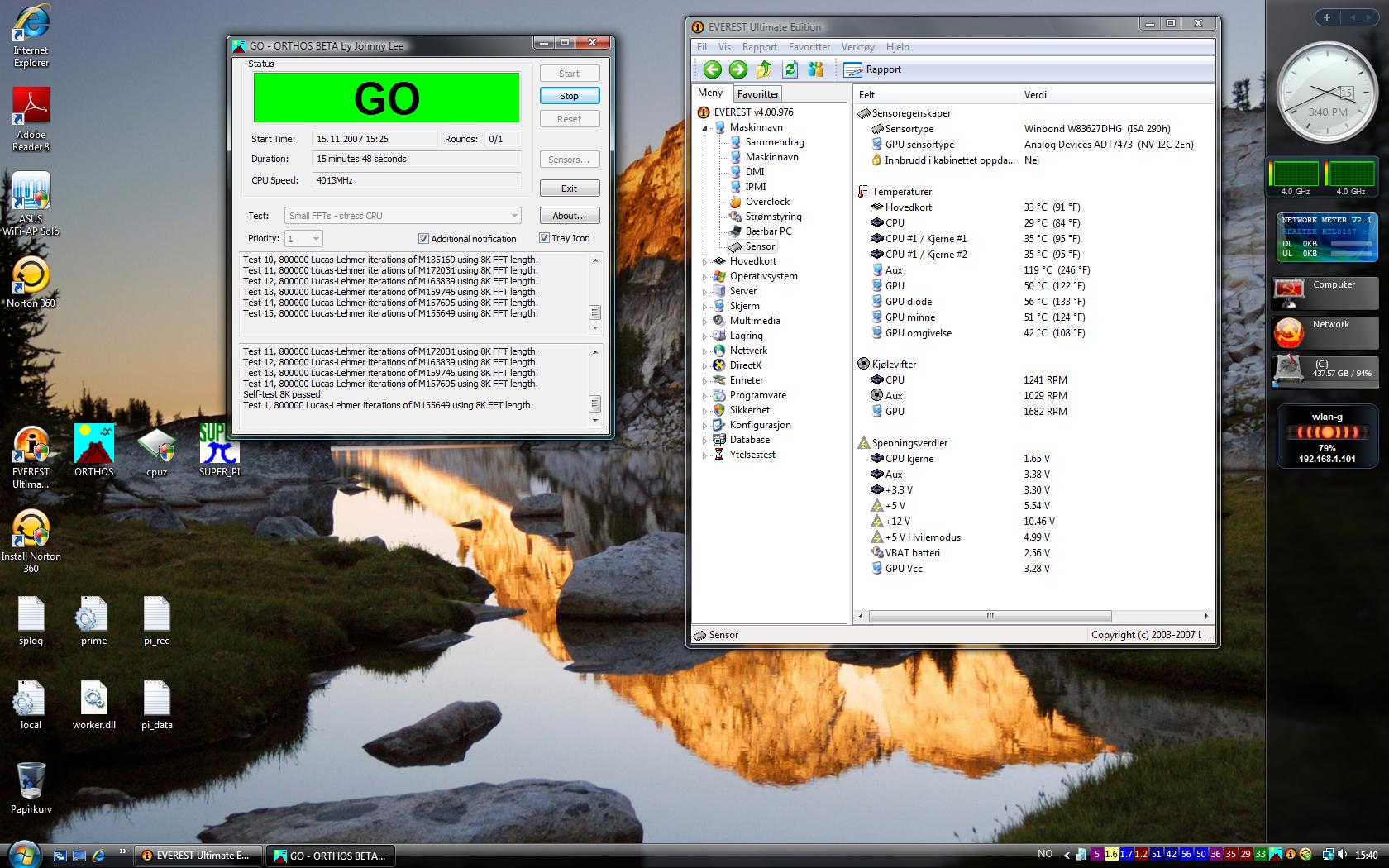1389x868 pixels.
Task: Select ASUS WiFi-AP Solo desktop icon
Action: (x=31, y=204)
